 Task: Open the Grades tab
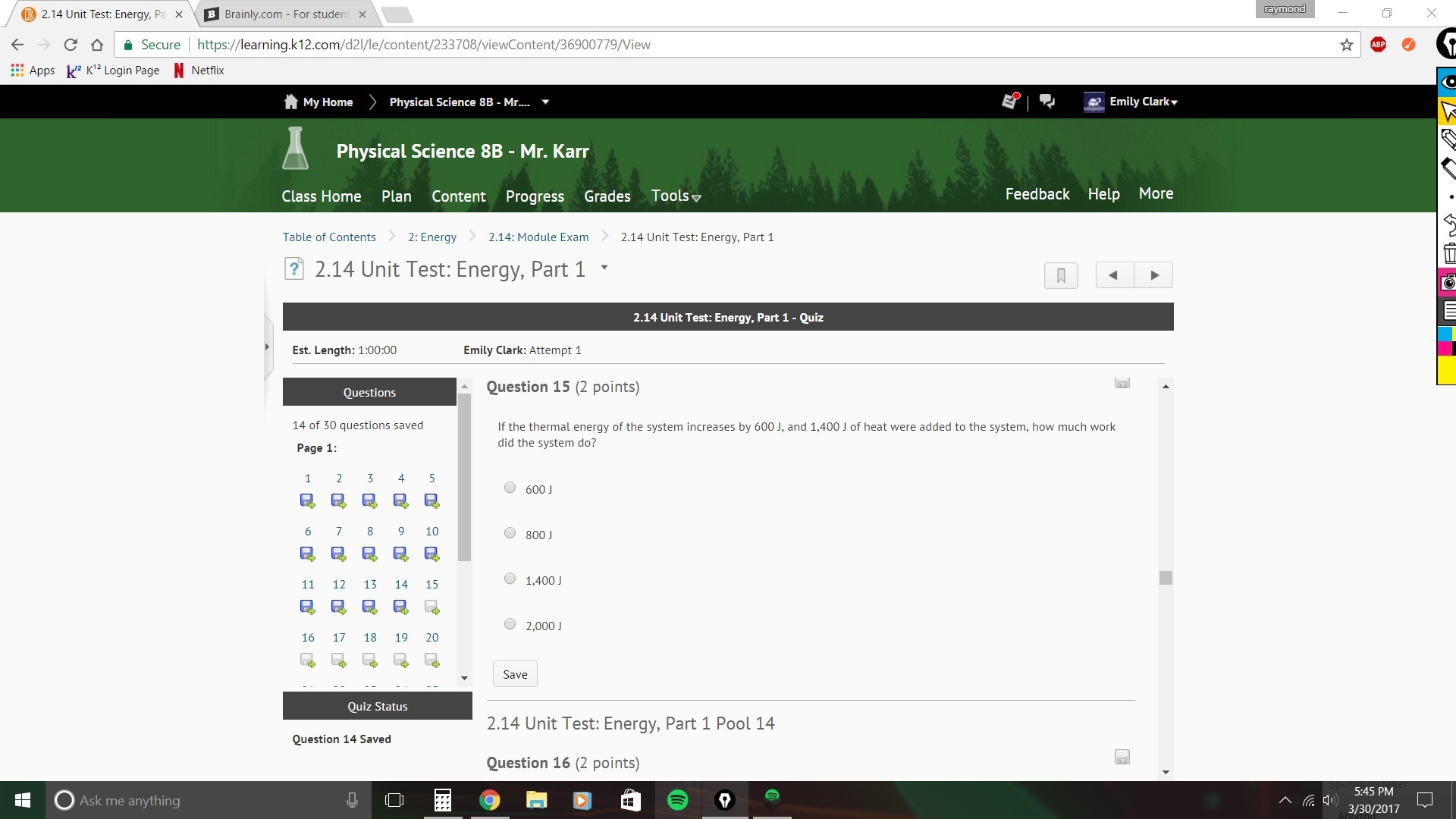pyautogui.click(x=607, y=196)
